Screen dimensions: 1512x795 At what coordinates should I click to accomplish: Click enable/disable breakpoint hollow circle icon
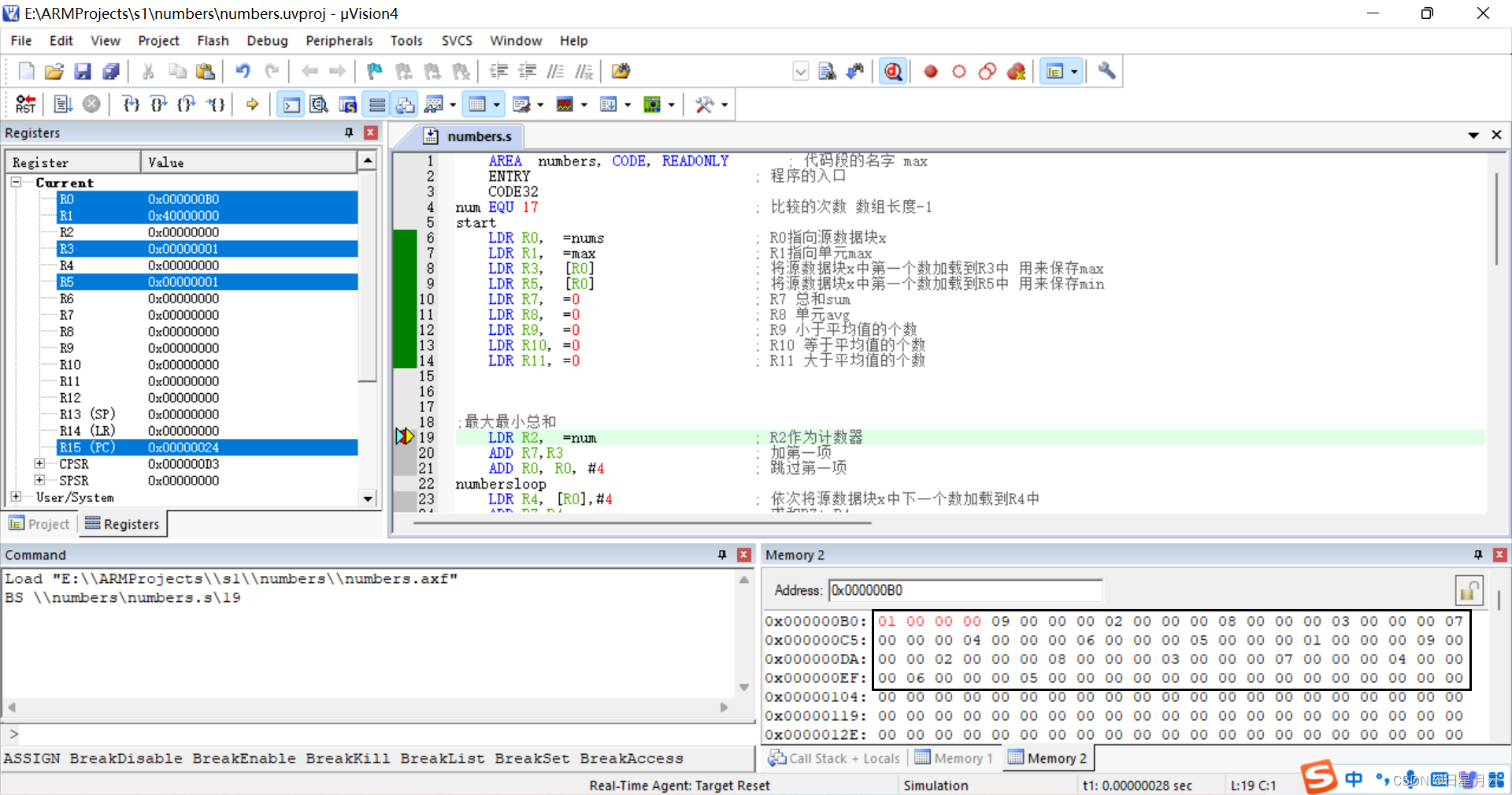959,72
